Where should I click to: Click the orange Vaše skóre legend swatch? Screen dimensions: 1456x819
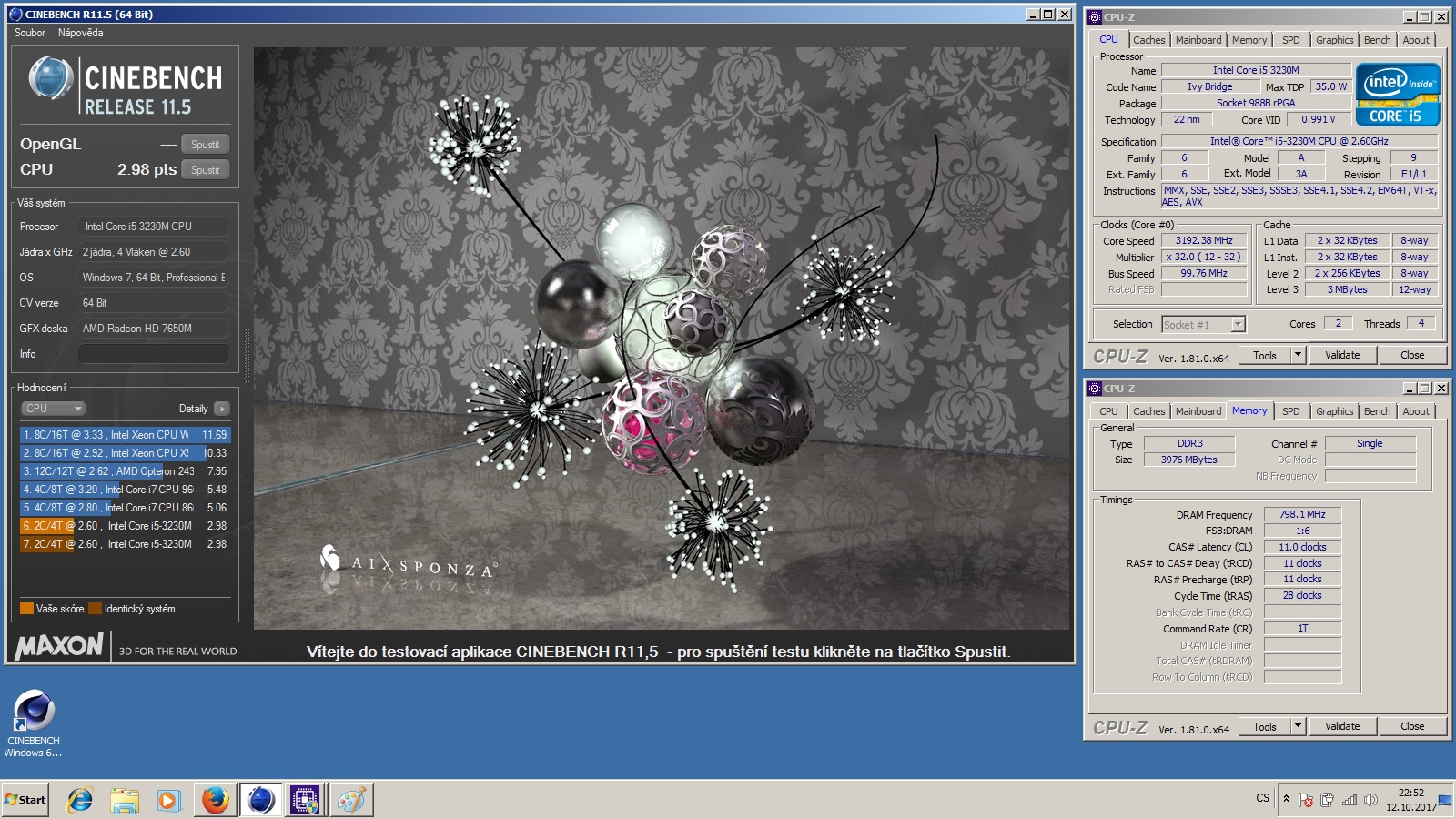point(26,609)
